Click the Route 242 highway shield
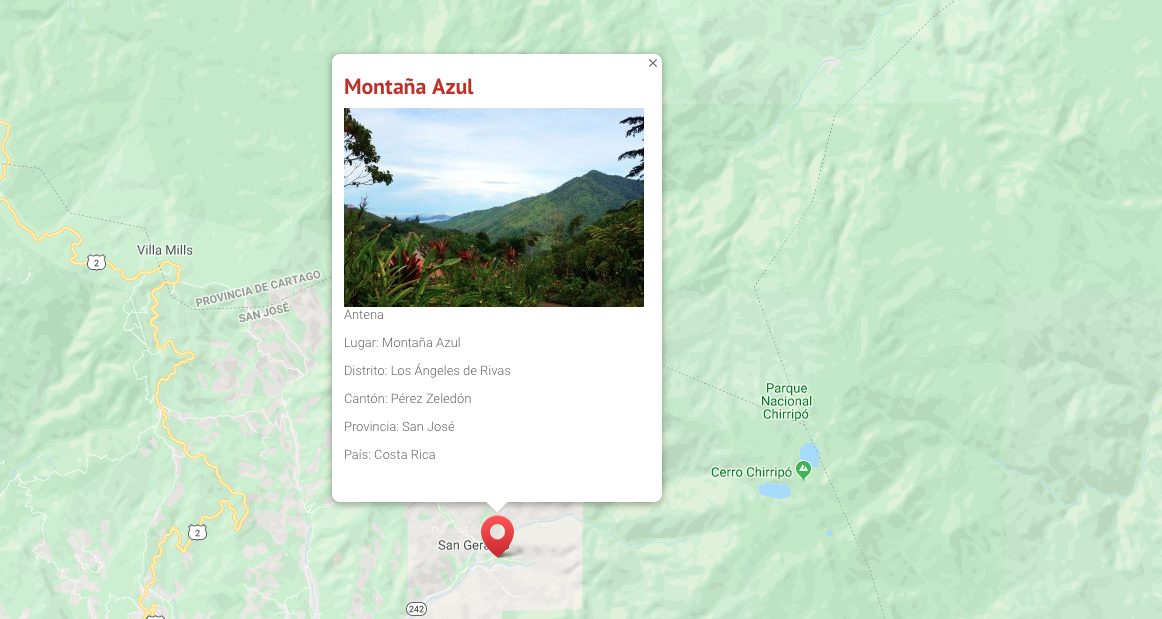The height and width of the screenshot is (619, 1162). point(416,609)
